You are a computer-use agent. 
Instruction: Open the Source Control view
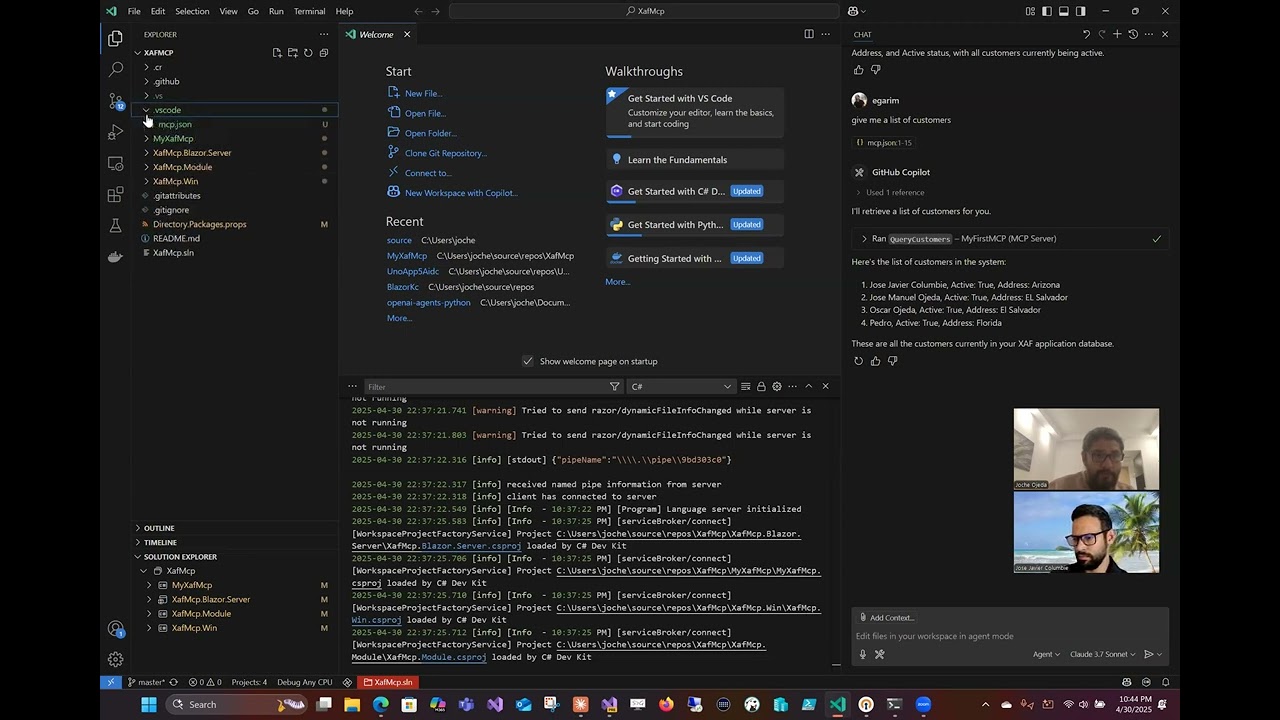point(116,101)
